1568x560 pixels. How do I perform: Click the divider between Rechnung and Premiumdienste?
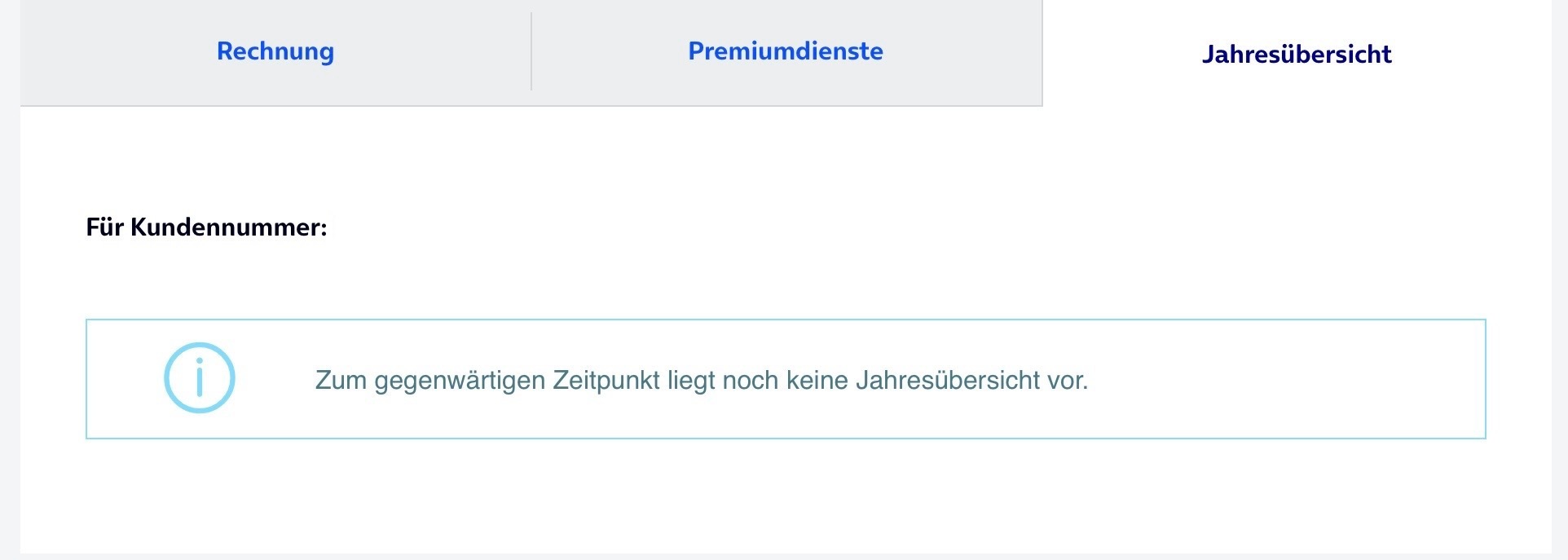click(x=531, y=51)
